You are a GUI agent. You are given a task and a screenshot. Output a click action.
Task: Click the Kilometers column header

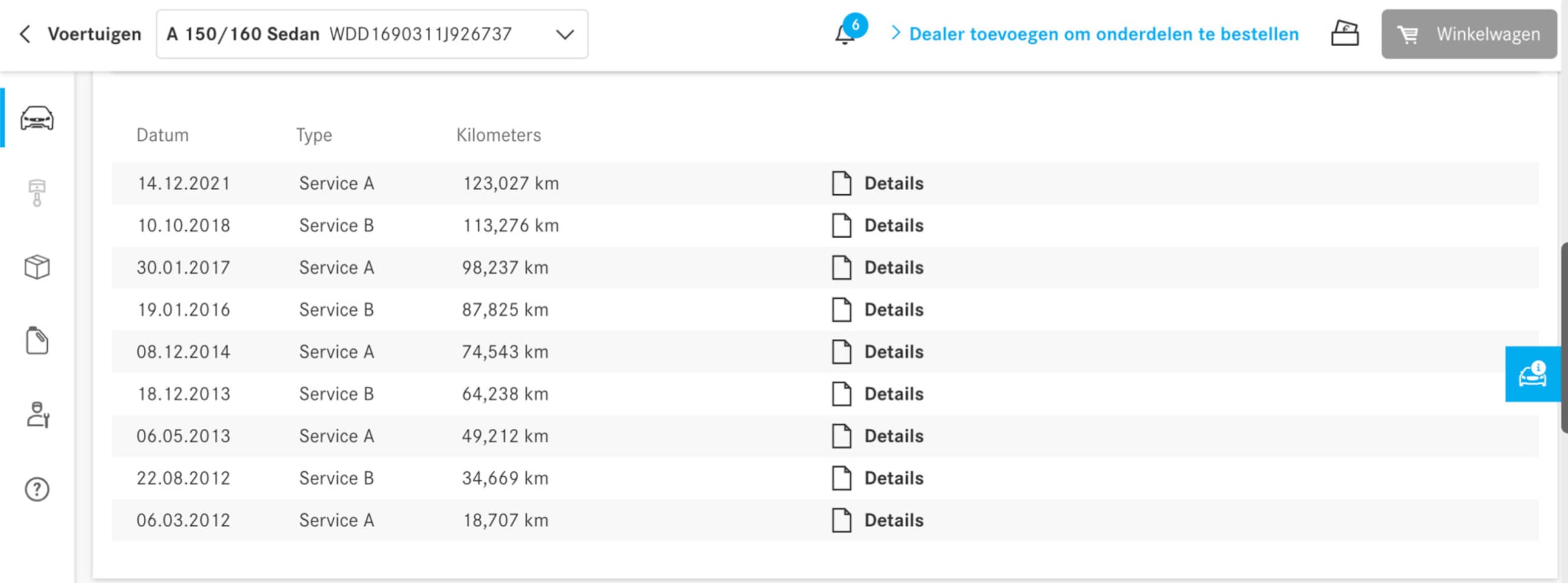pos(498,135)
